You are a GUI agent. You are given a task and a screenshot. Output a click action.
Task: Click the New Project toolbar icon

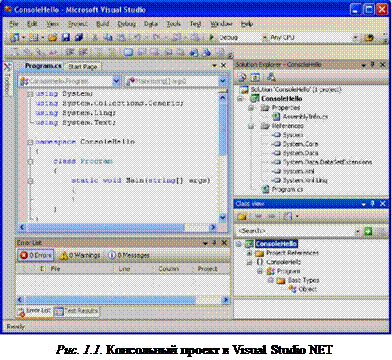click(x=15, y=37)
